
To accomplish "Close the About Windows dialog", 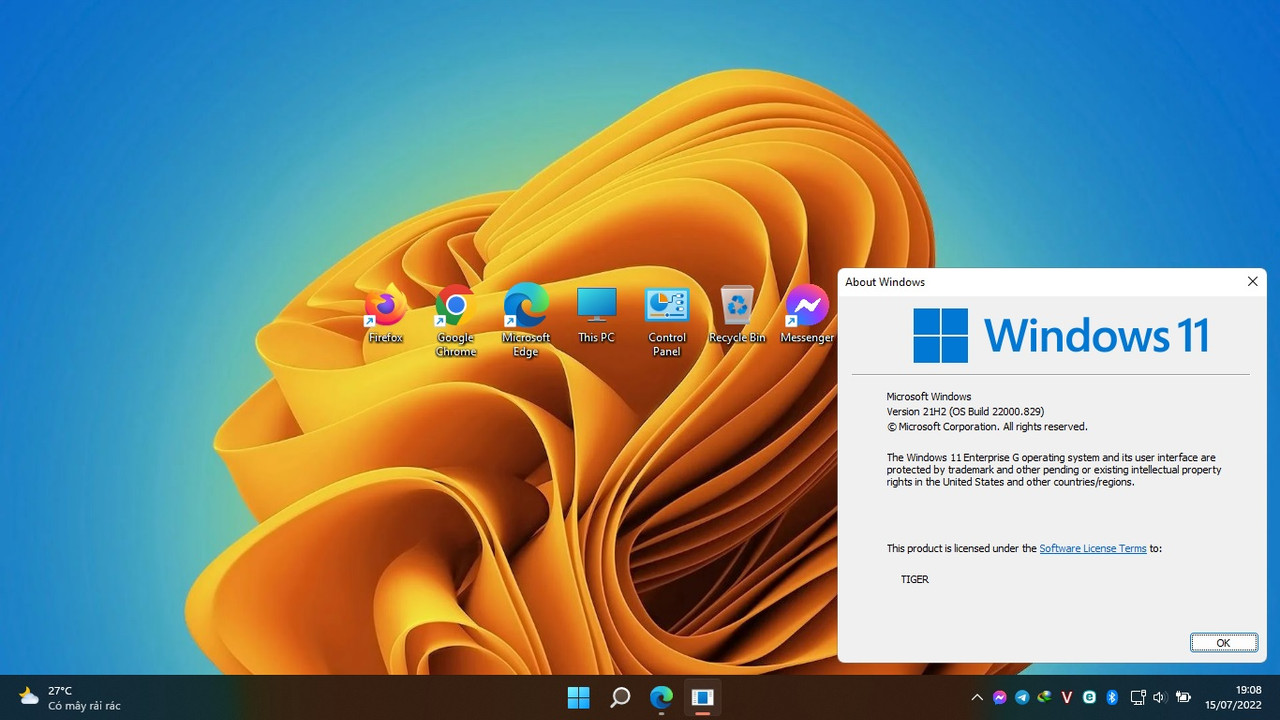I will pyautogui.click(x=1252, y=282).
